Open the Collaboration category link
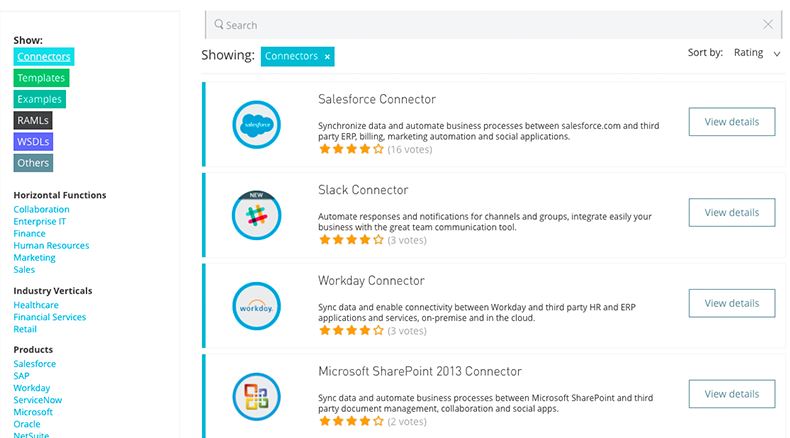 (x=41, y=210)
